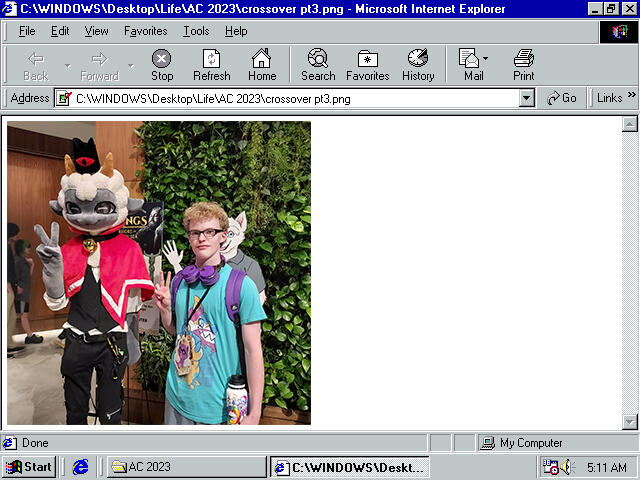Open the Mail dropdown arrow

(487, 59)
